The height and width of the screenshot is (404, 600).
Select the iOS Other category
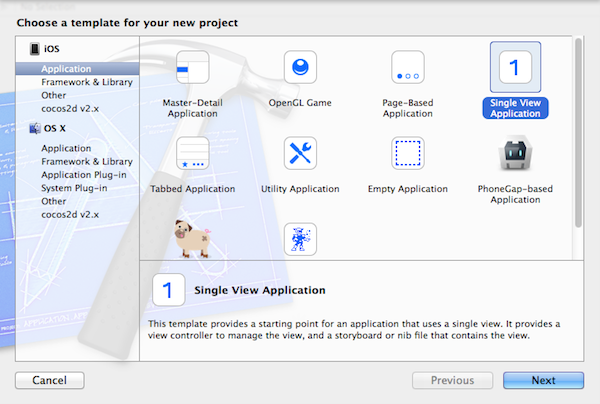[54, 95]
